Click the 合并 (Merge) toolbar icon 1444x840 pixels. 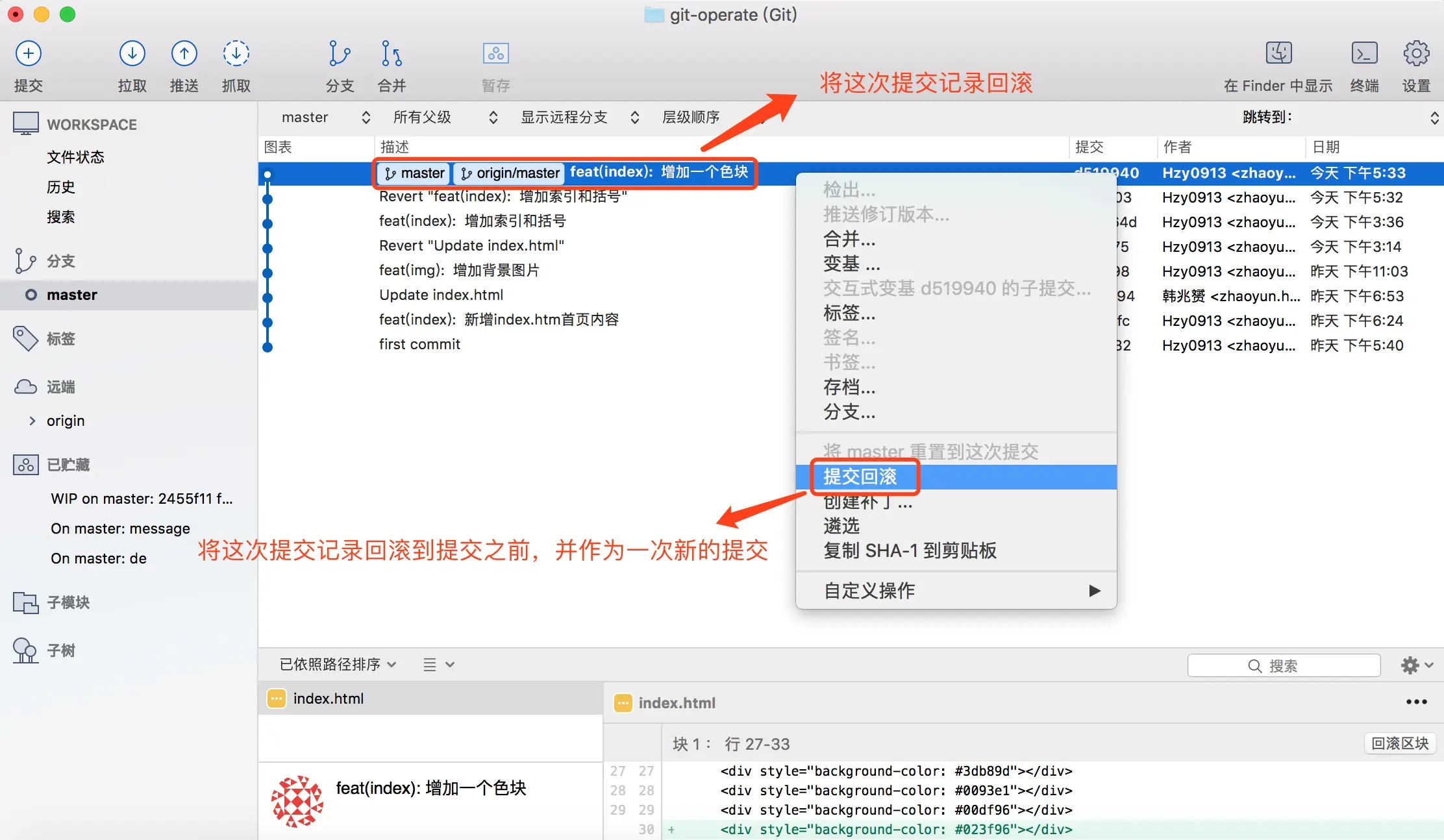pos(392,53)
